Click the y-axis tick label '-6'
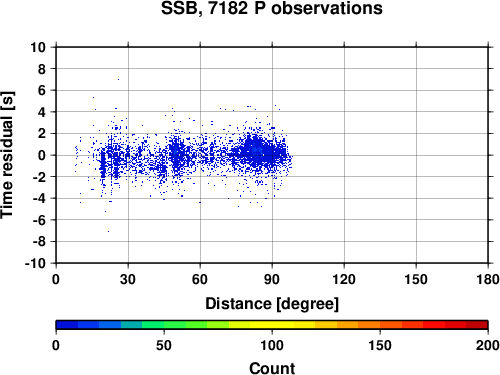This screenshot has width=500, height=375. click(39, 220)
